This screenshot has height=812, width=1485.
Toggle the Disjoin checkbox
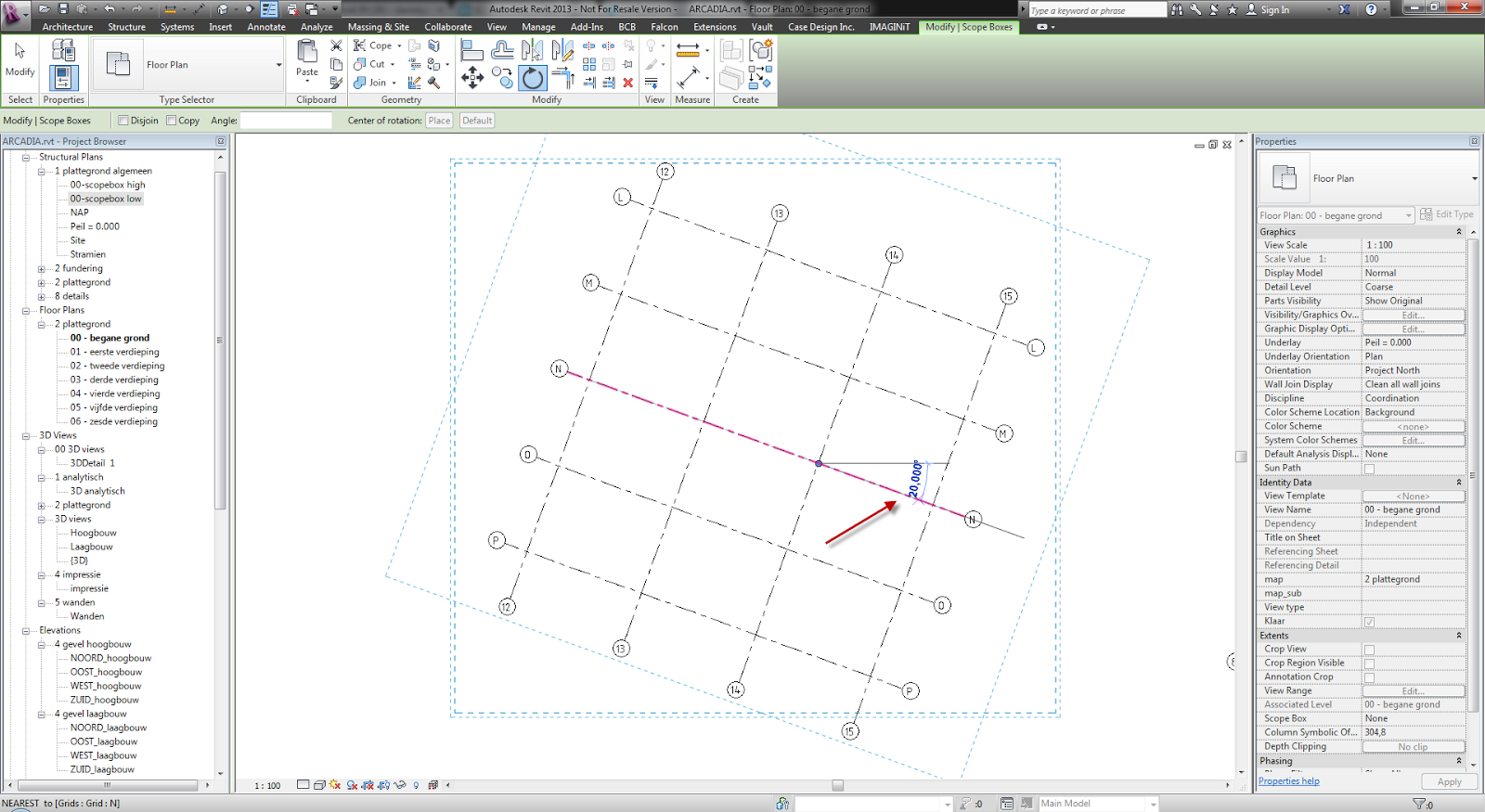click(123, 121)
